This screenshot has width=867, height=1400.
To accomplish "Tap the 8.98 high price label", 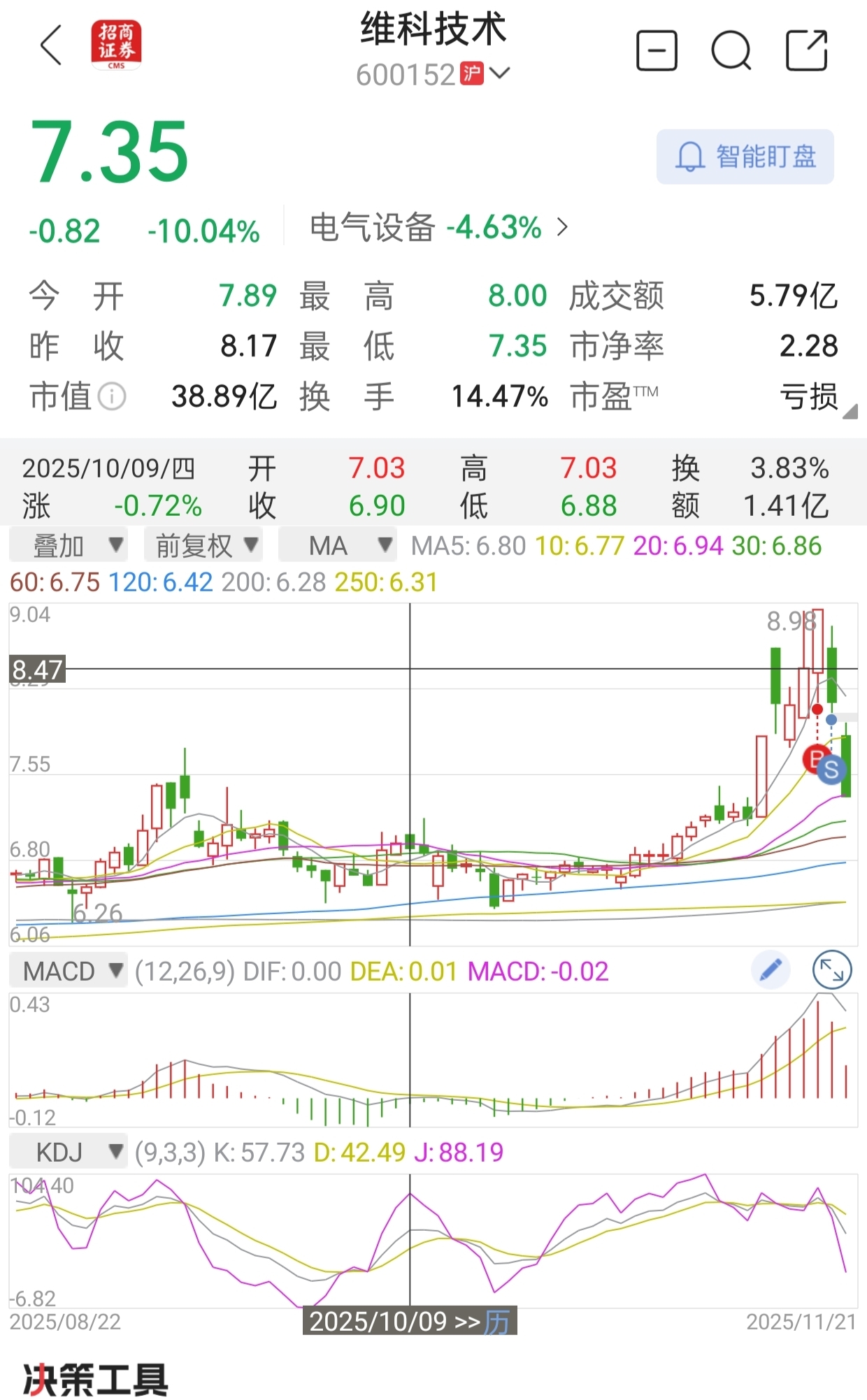I will (791, 621).
